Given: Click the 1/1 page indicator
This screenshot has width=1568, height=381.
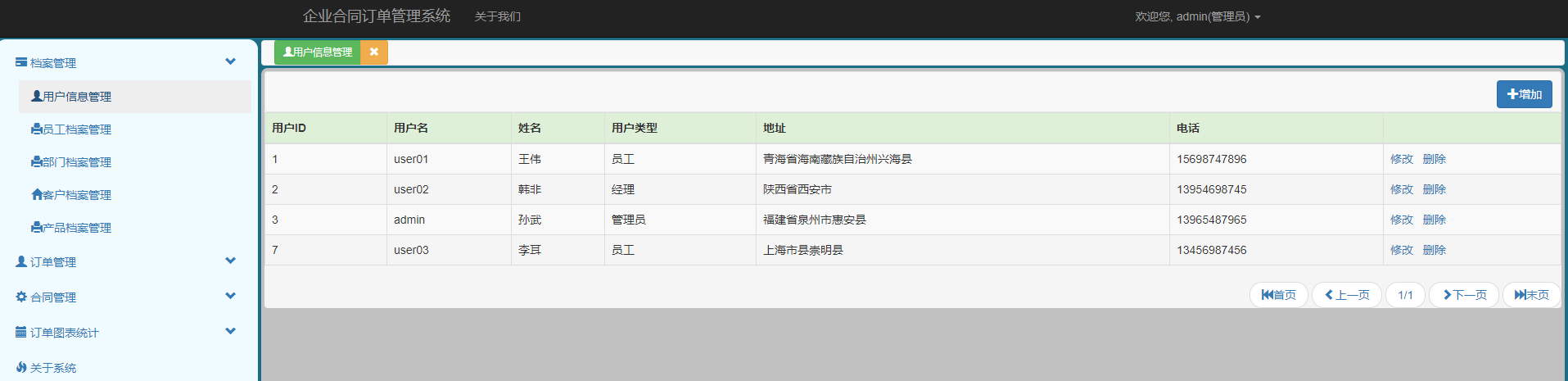Looking at the screenshot, I should [x=1405, y=295].
